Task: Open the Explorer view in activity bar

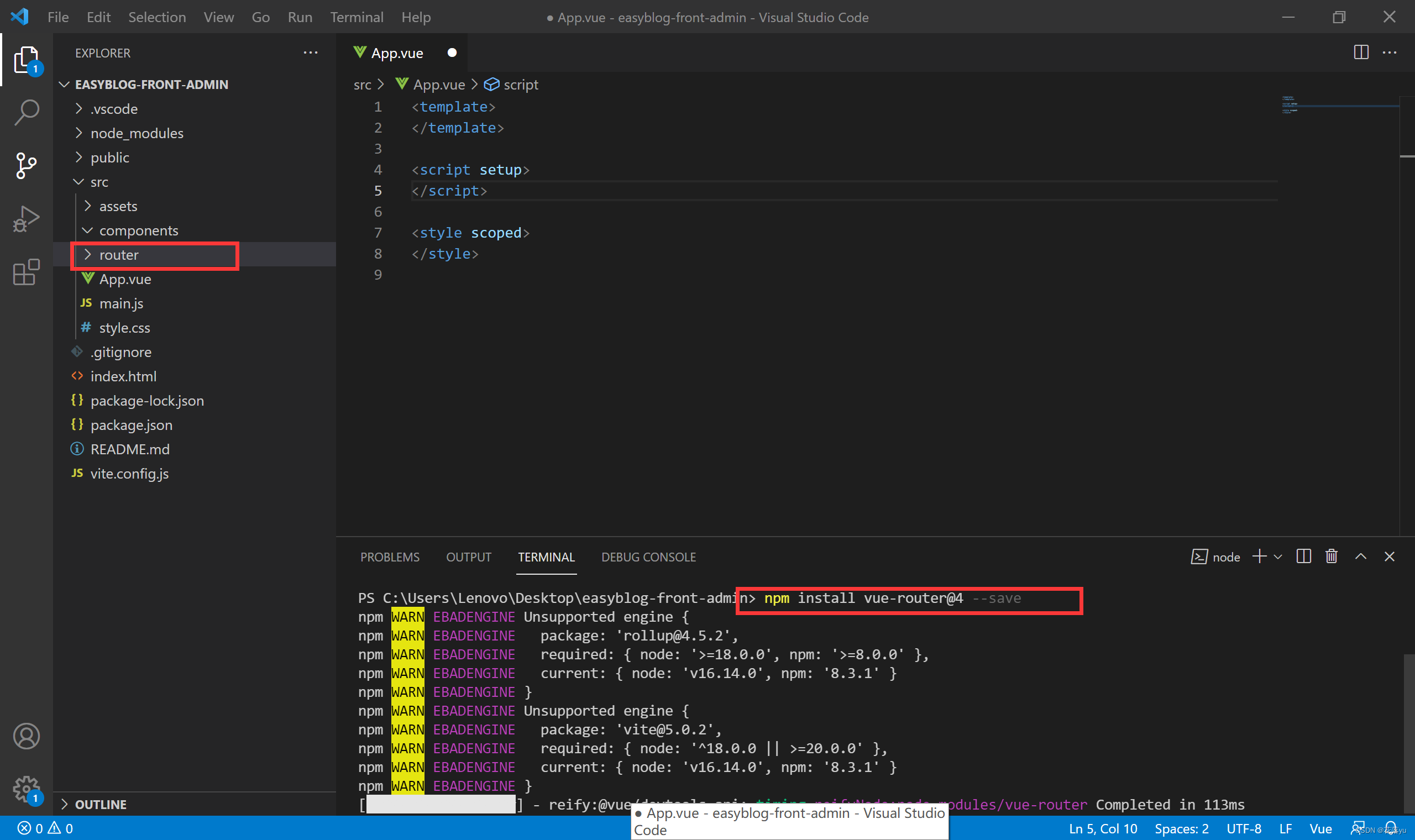Action: (x=27, y=60)
